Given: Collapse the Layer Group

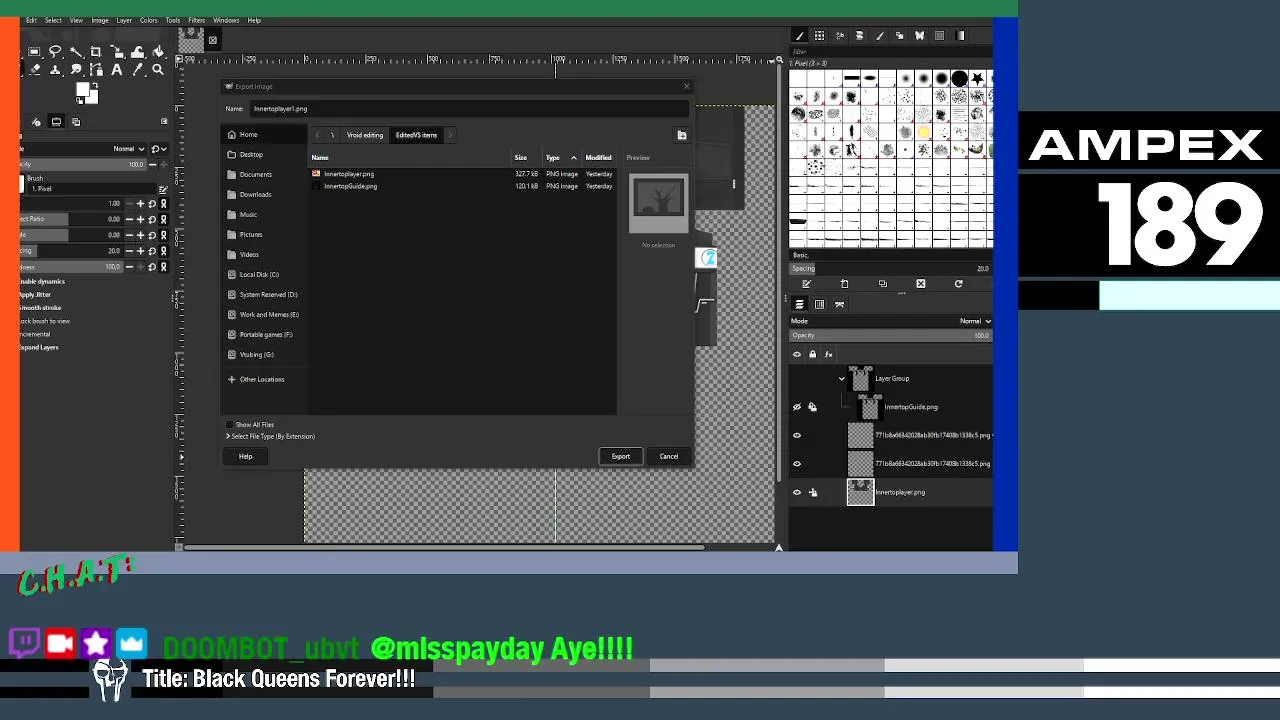Looking at the screenshot, I should (x=841, y=379).
